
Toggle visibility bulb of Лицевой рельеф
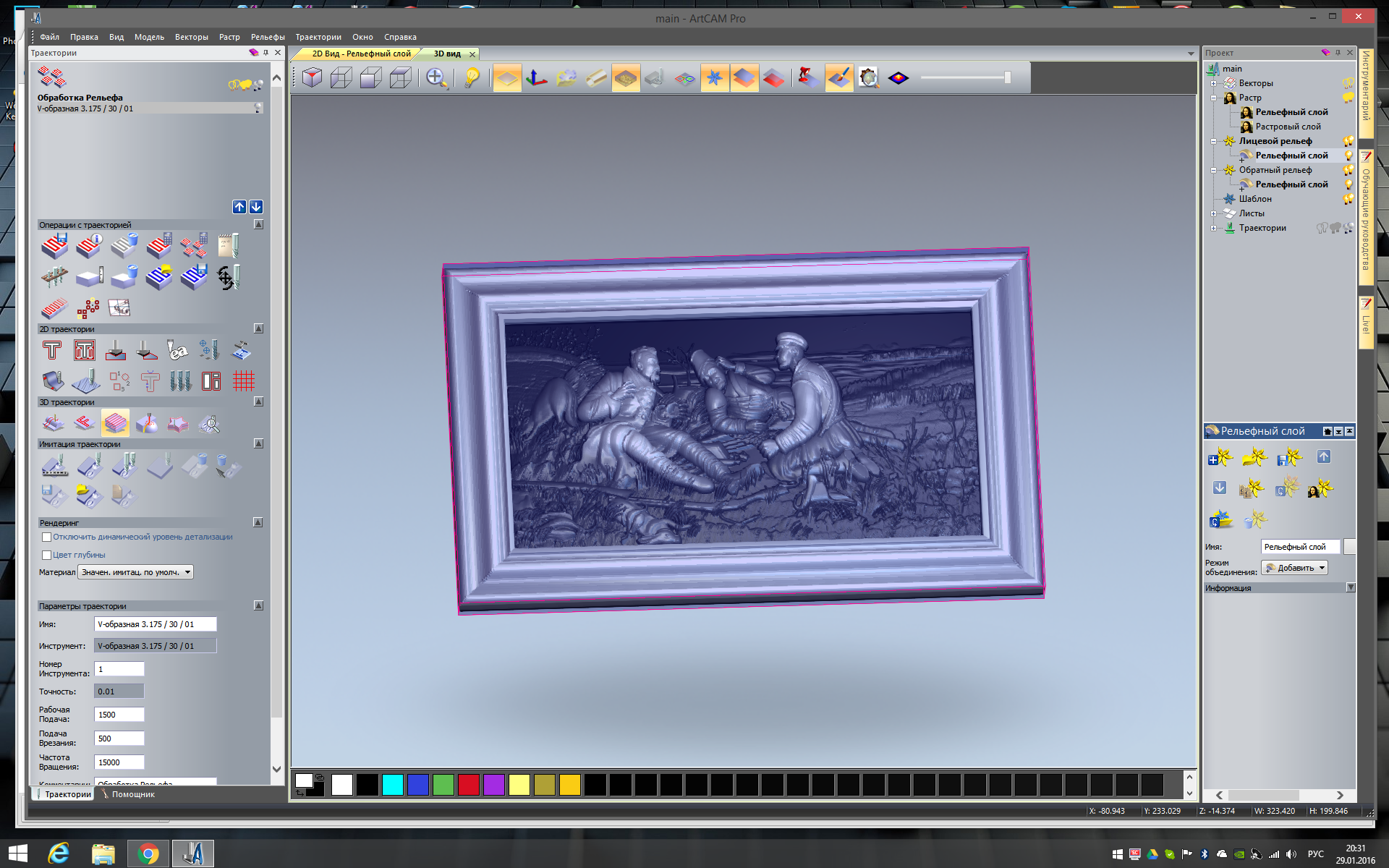1348,141
